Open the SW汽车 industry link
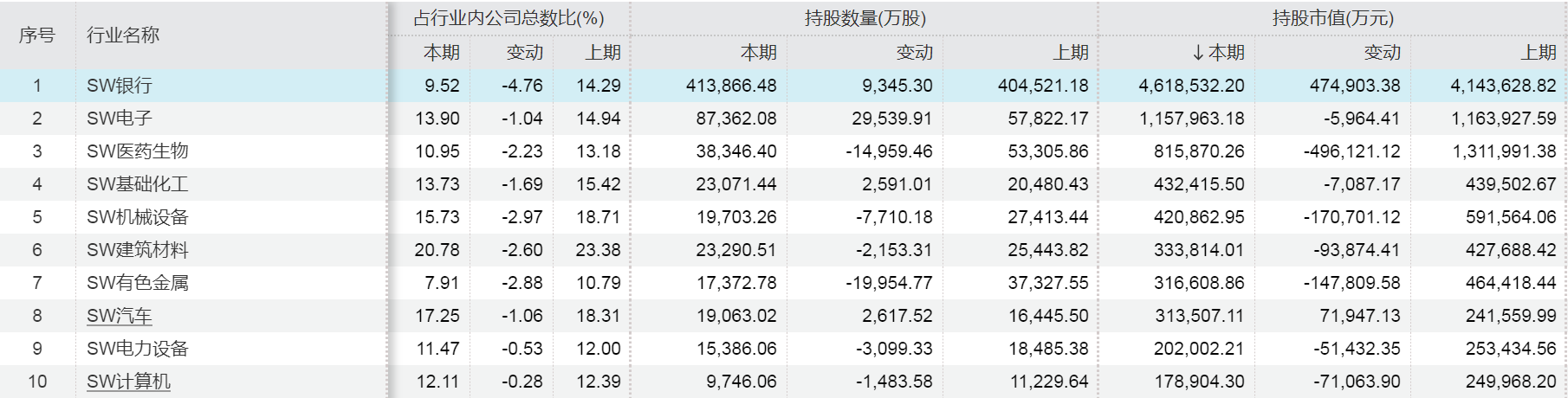Viewport: 1568px width, 398px height. pos(120,316)
